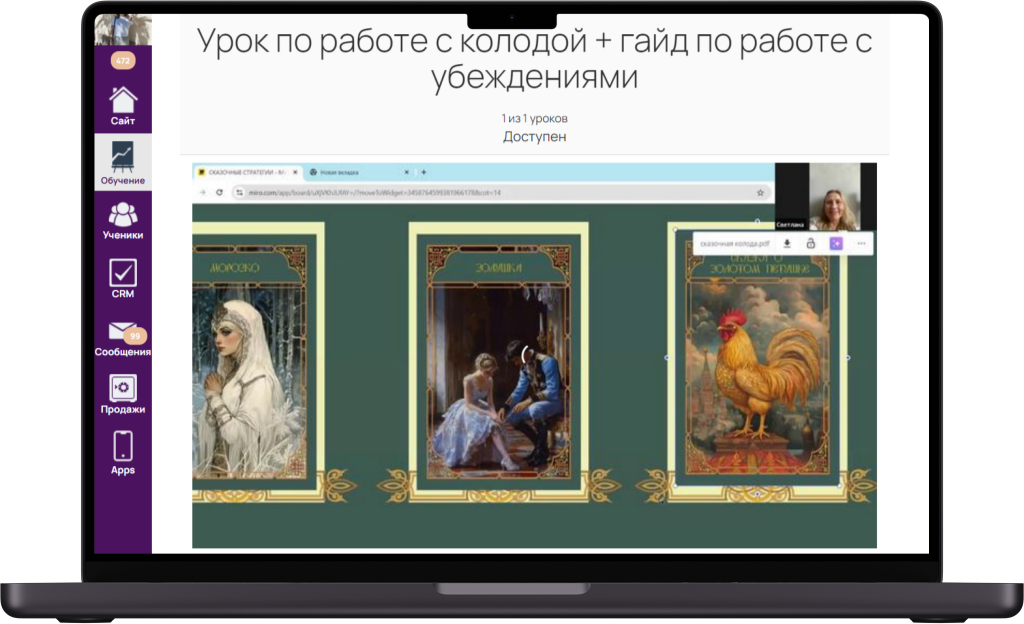Open site info icon in address bar
Image resolution: width=1024 pixels, height=624 pixels.
coord(240,193)
